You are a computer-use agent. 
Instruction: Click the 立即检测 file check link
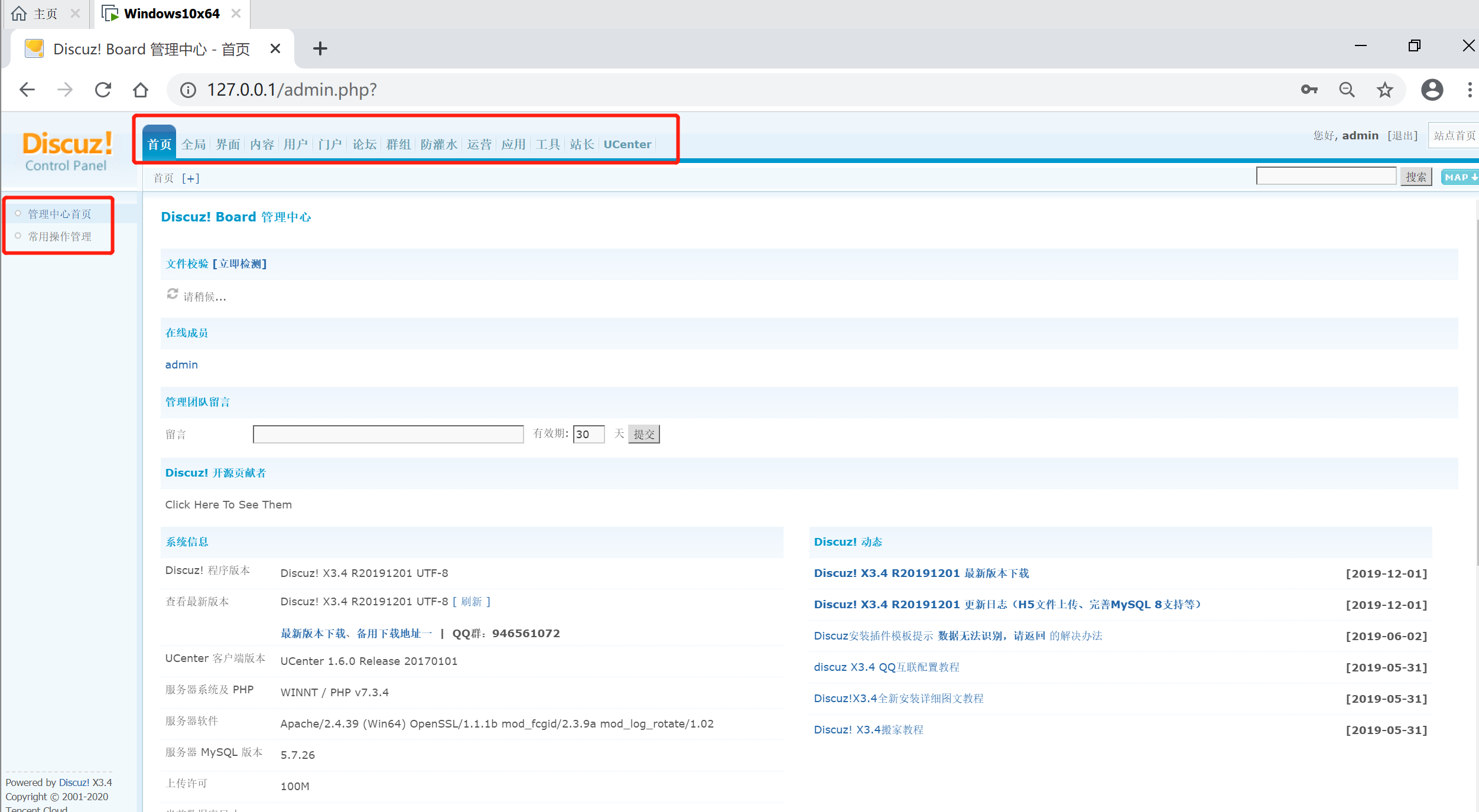(x=240, y=264)
